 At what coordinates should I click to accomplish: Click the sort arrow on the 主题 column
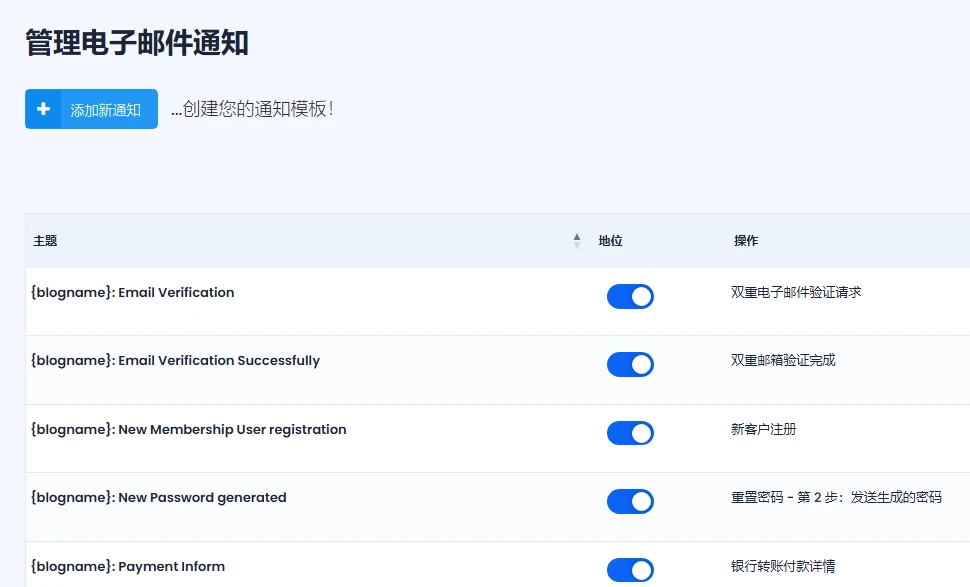577,240
